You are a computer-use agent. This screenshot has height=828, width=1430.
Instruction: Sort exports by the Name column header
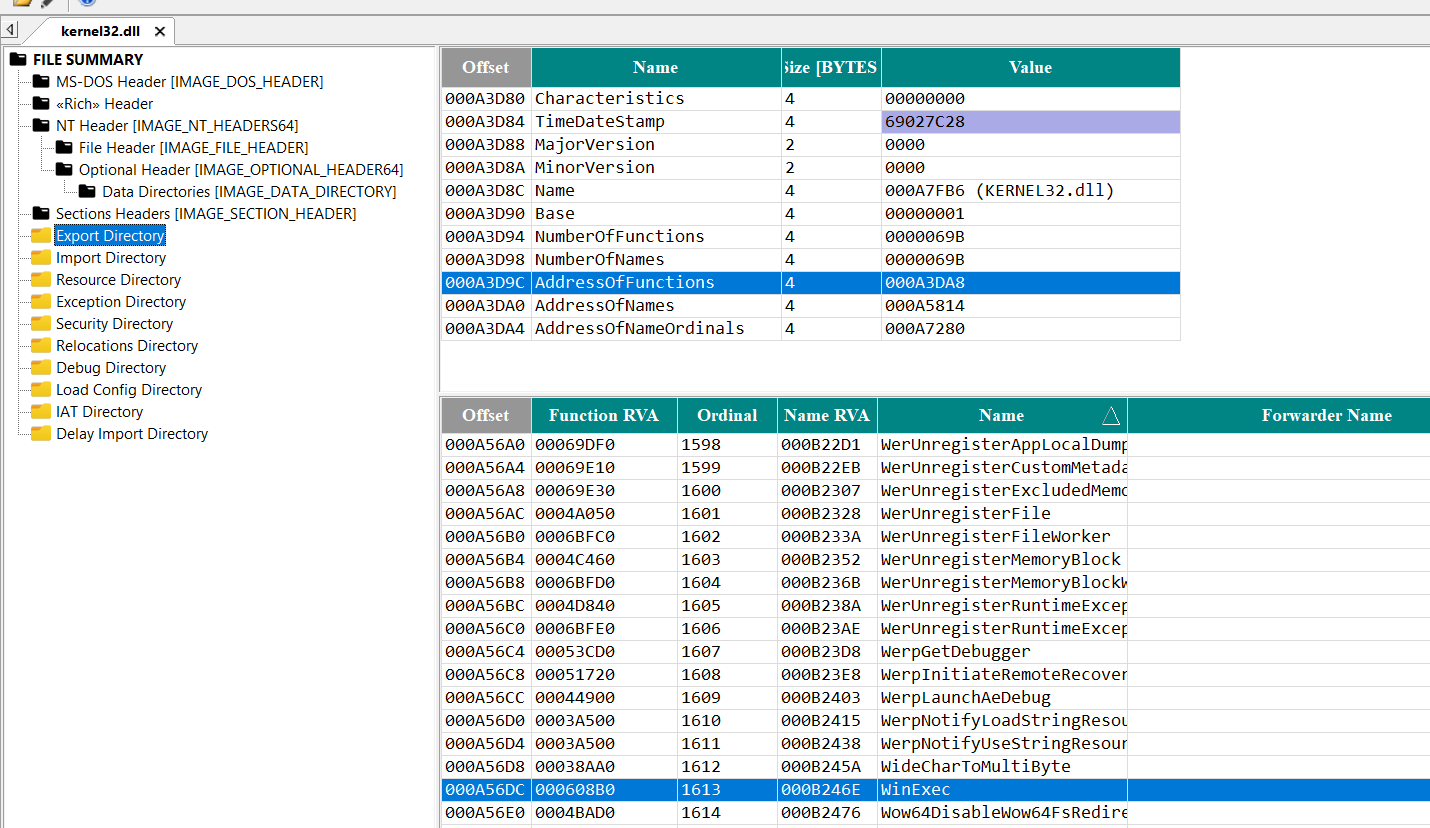[1001, 414]
